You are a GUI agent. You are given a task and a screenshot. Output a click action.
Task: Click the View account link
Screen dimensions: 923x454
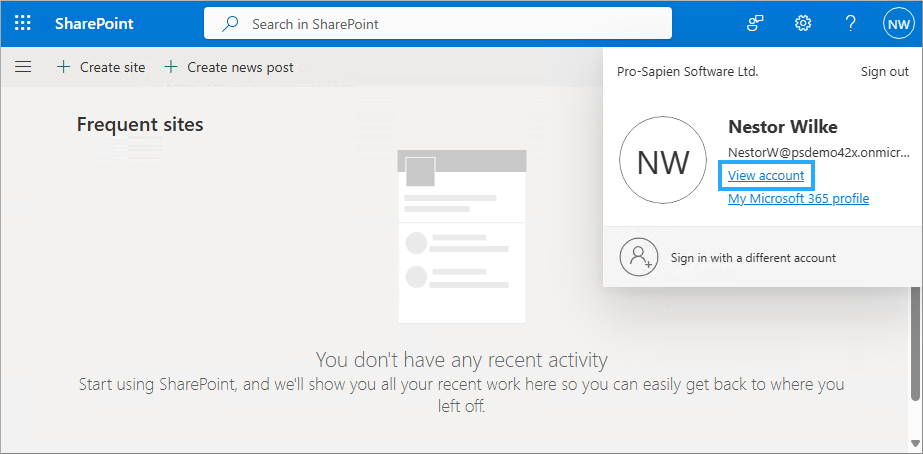coord(766,175)
